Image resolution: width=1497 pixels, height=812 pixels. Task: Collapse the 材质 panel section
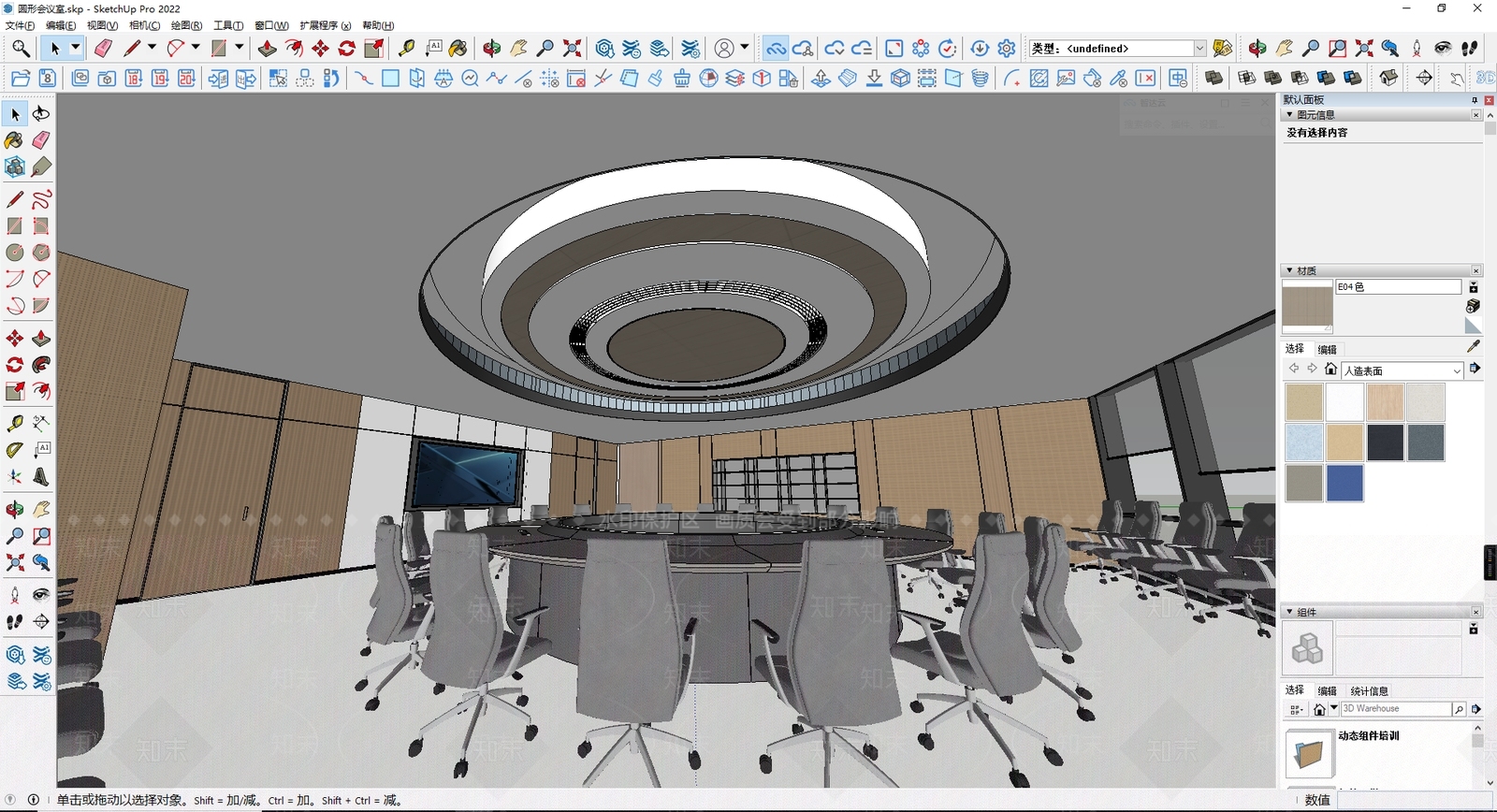click(x=1290, y=270)
